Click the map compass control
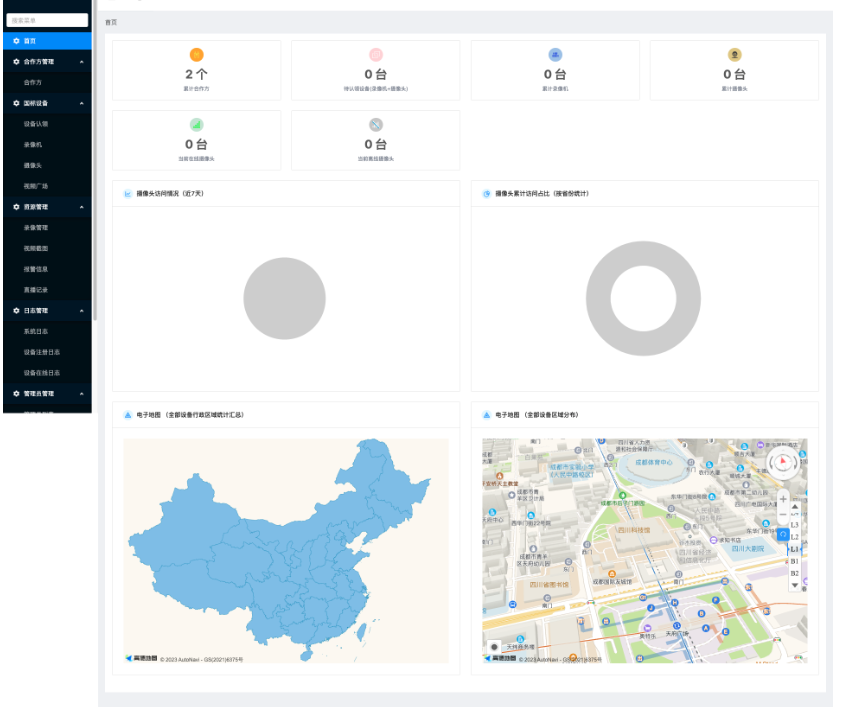 tap(784, 463)
